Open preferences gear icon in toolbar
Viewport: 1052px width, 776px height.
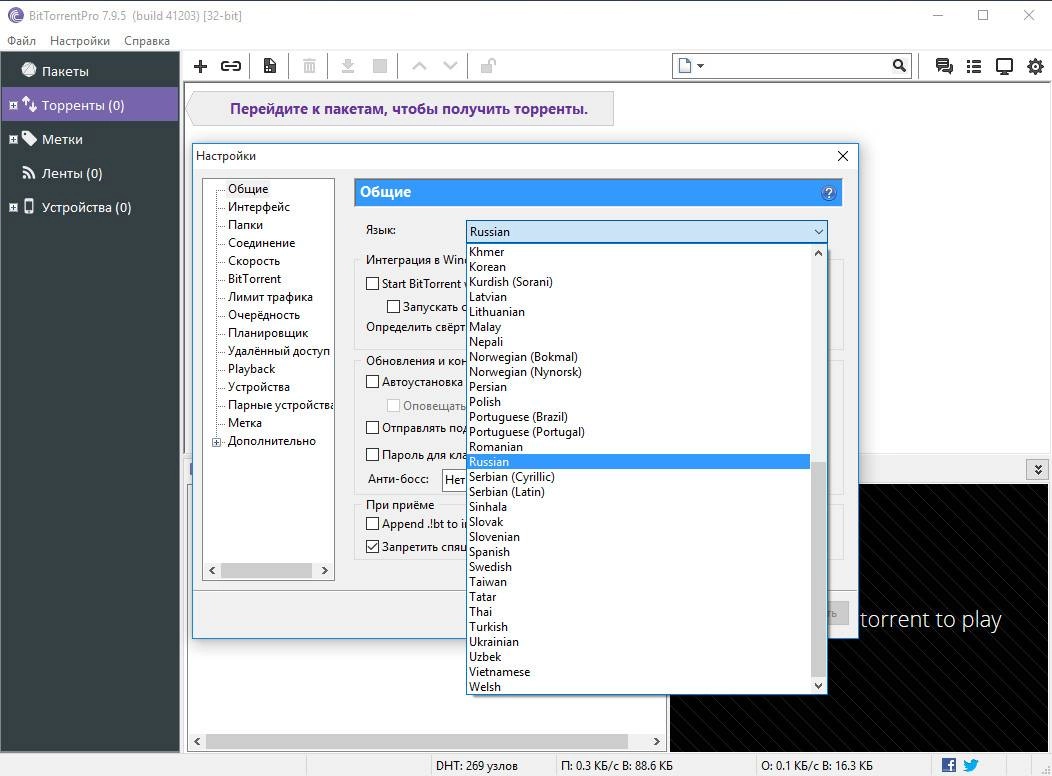coord(1035,66)
